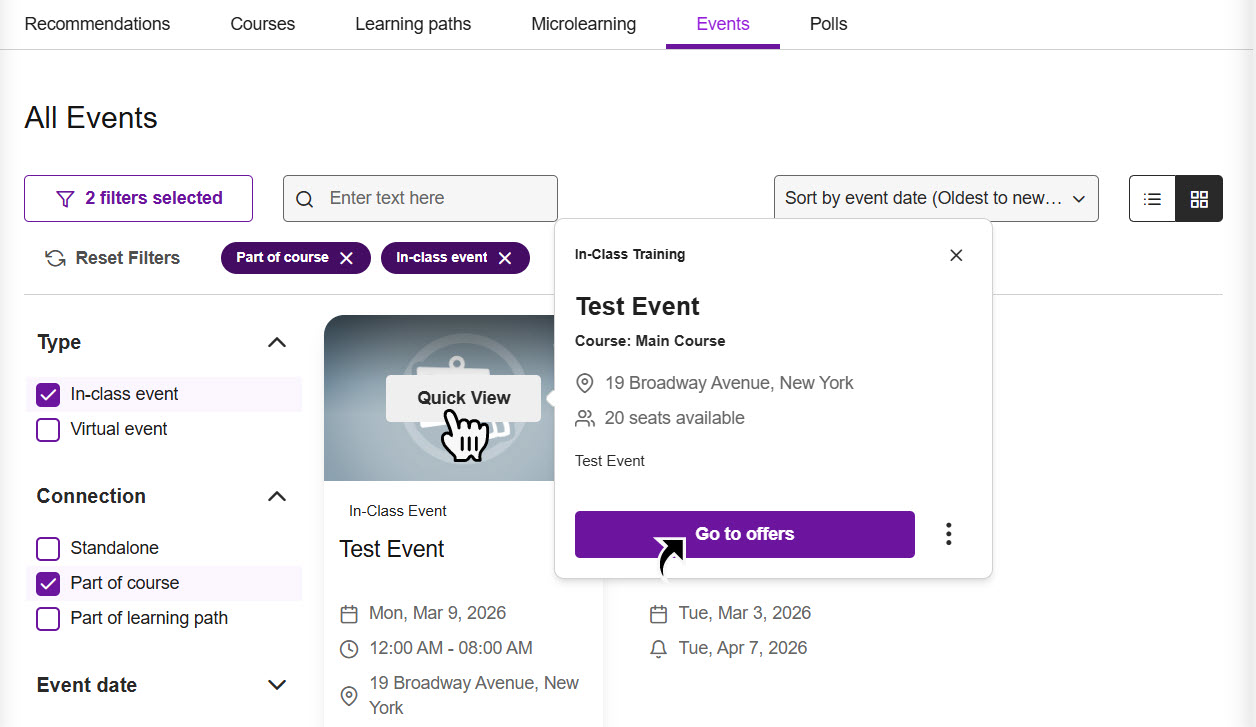Collapse the Type filter section
The image size is (1256, 727).
(x=276, y=341)
